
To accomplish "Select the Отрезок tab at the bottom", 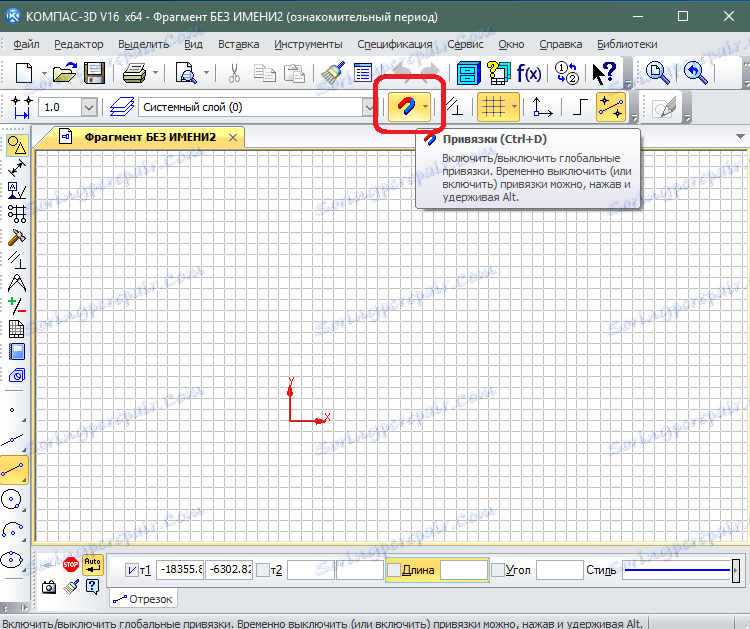I will pyautogui.click(x=143, y=599).
